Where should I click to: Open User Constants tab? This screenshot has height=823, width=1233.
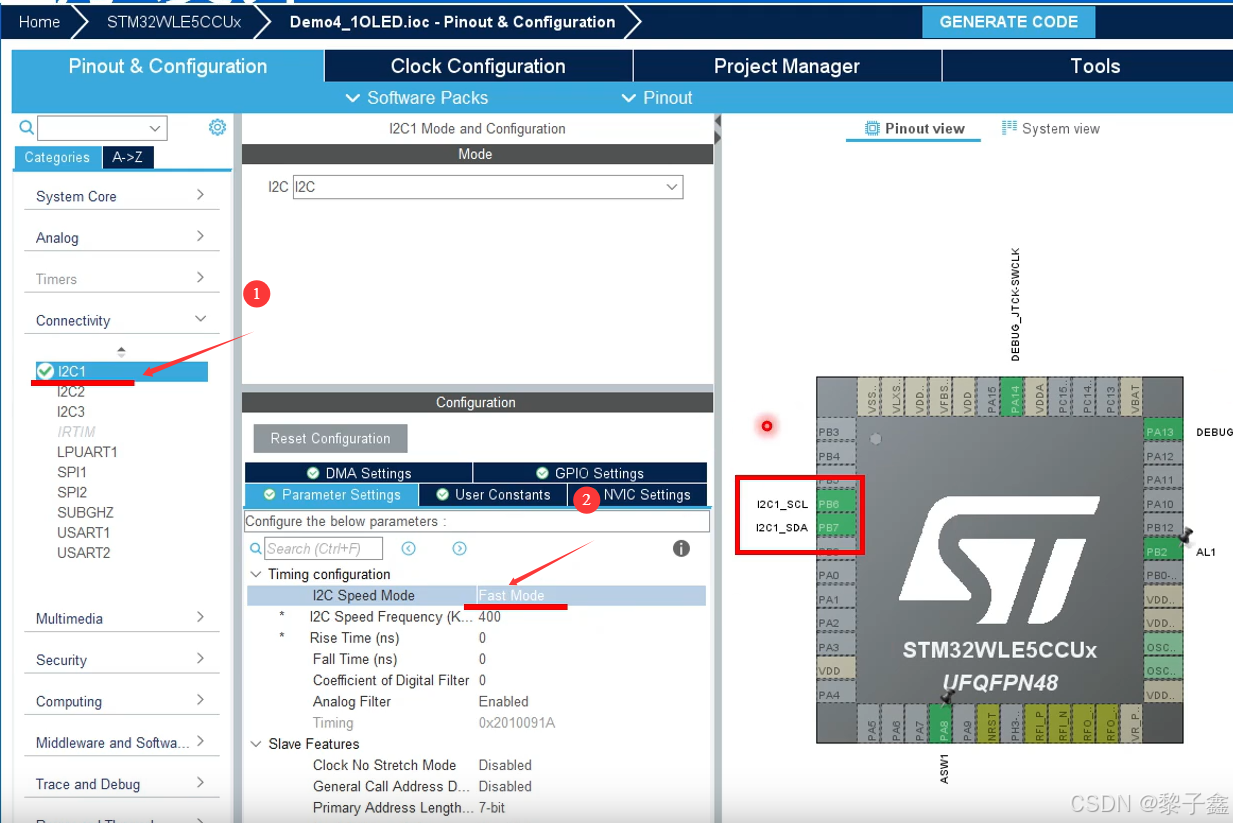coord(493,495)
